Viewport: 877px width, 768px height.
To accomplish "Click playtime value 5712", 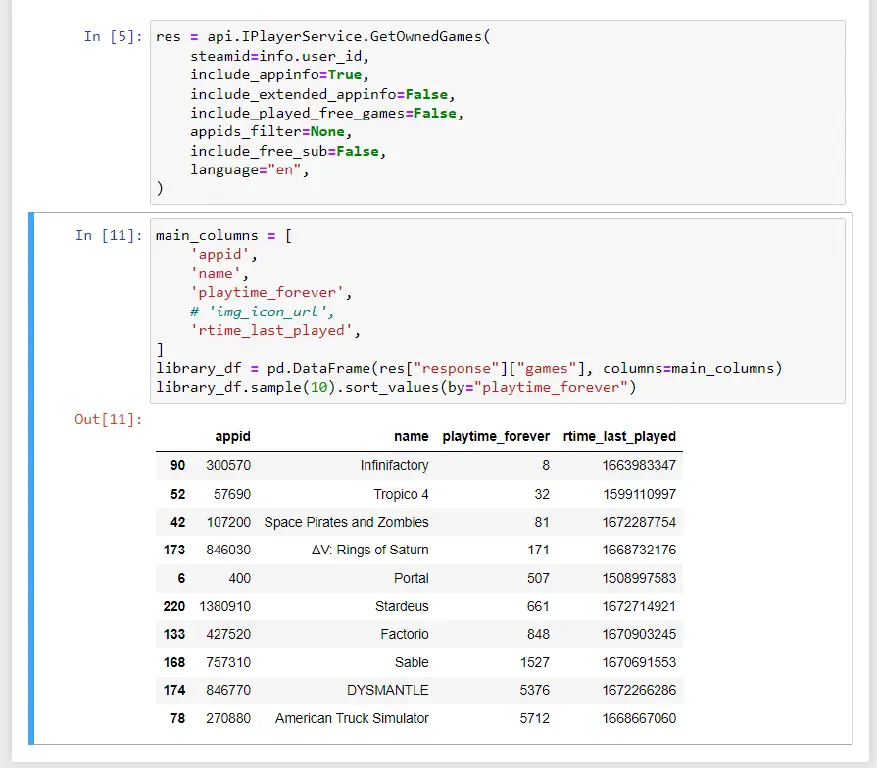I will point(535,718).
